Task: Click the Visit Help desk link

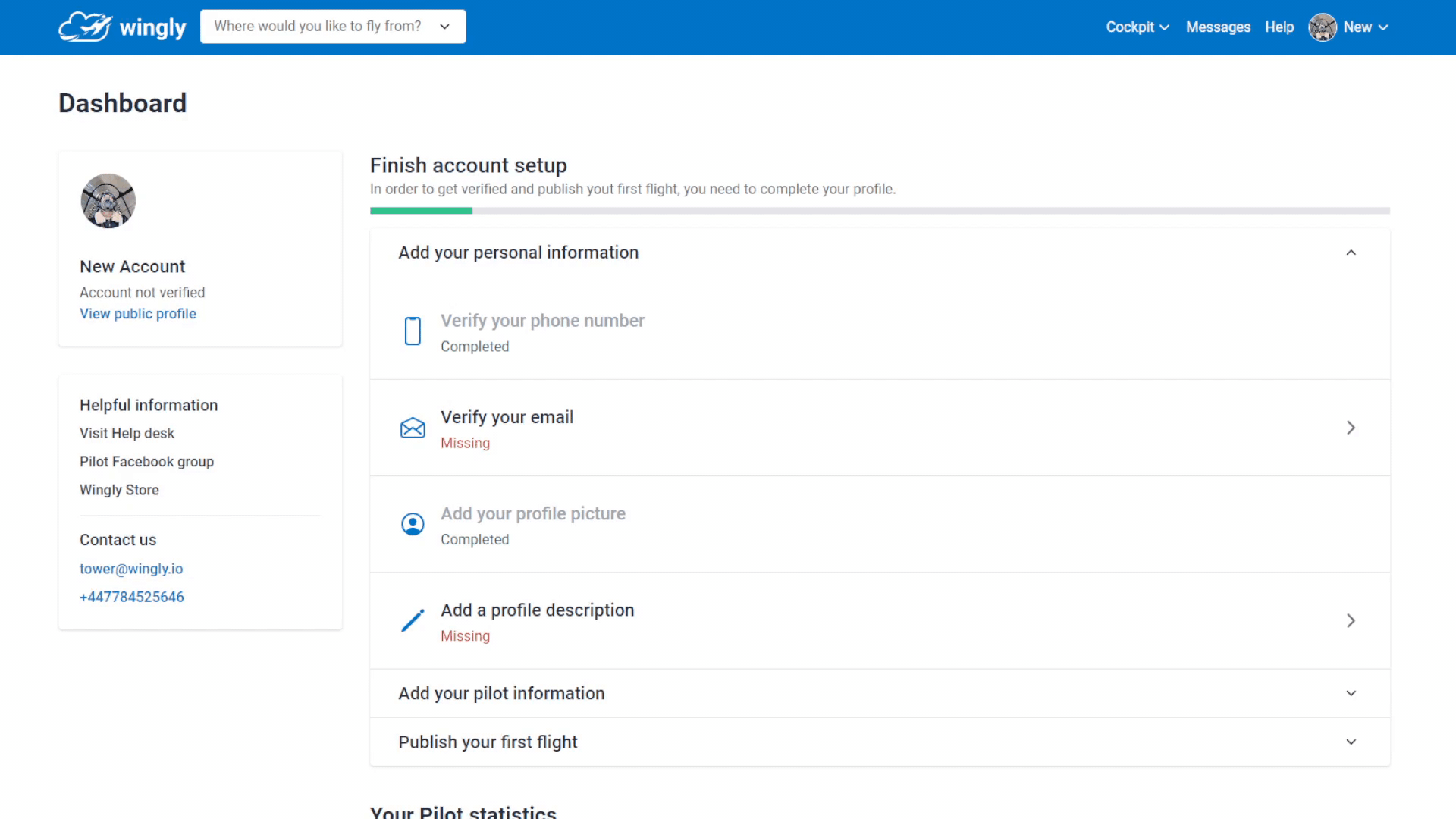Action: [126, 433]
